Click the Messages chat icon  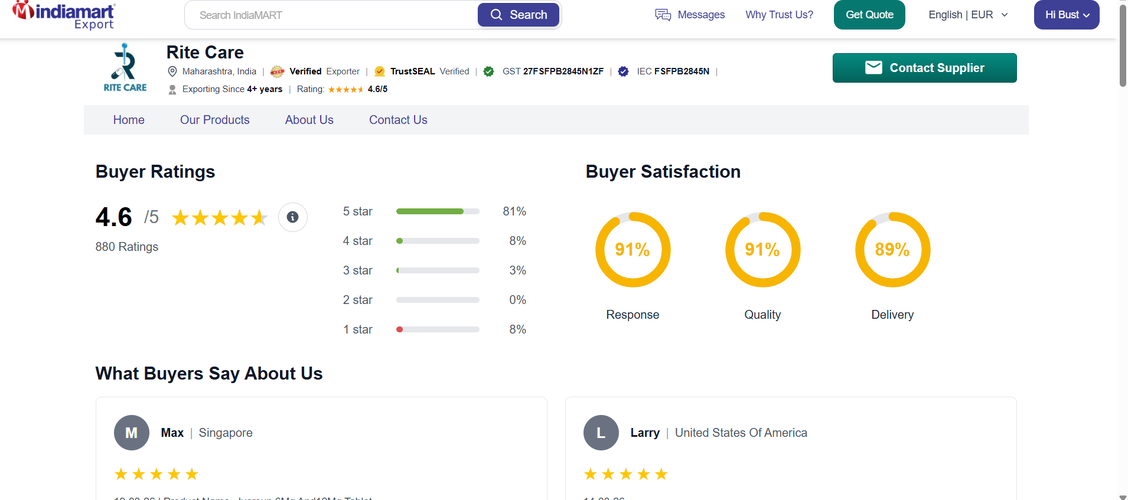coord(662,15)
